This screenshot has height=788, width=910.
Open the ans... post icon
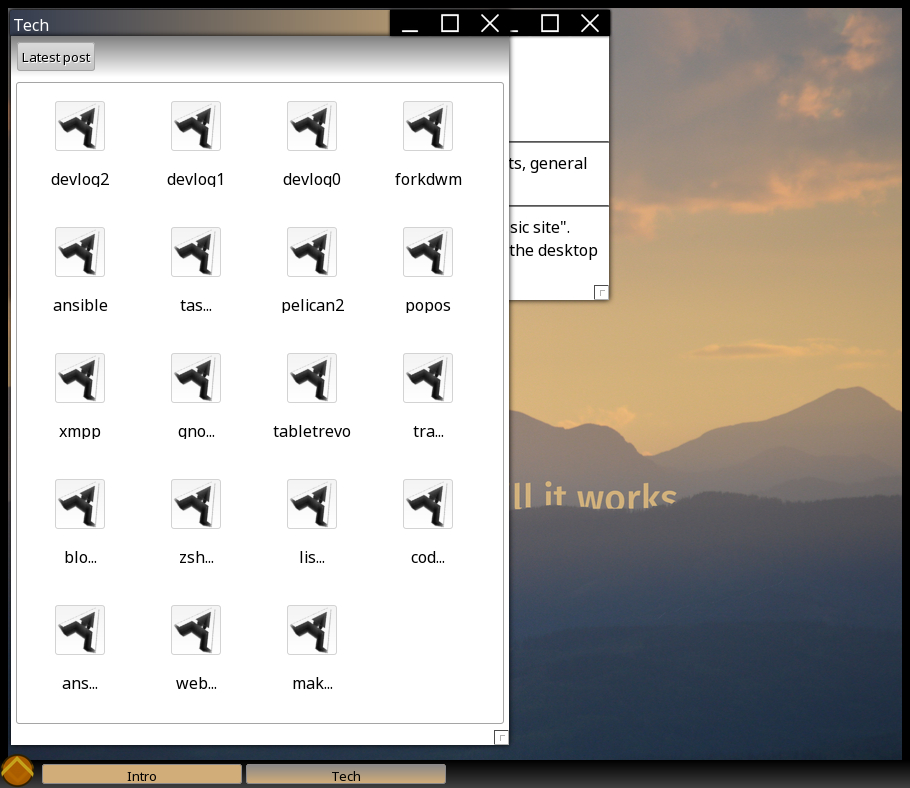[x=80, y=630]
